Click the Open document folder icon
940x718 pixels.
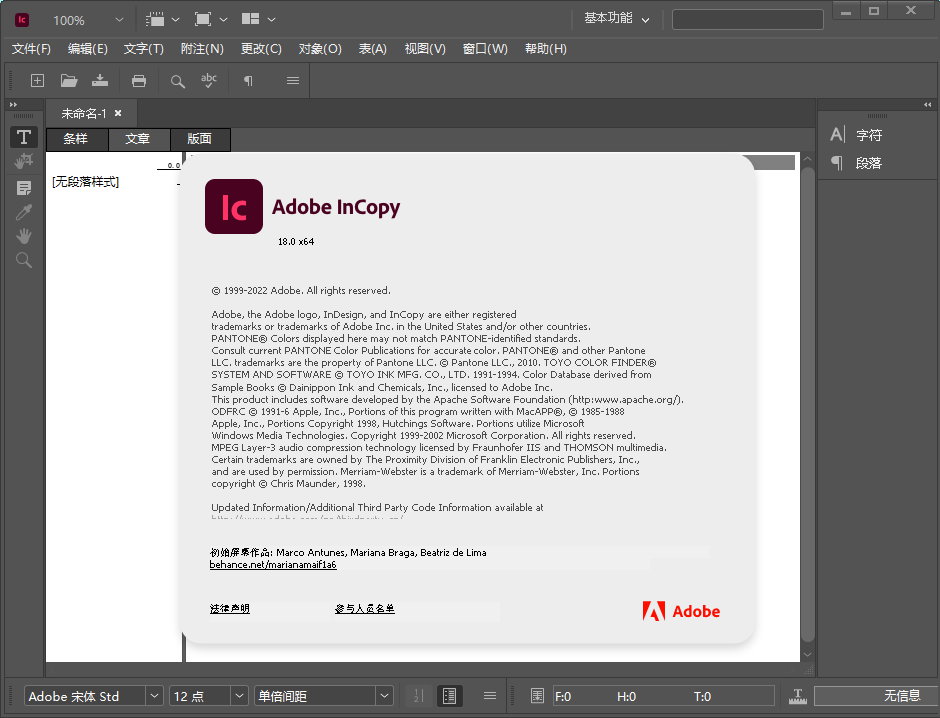69,81
